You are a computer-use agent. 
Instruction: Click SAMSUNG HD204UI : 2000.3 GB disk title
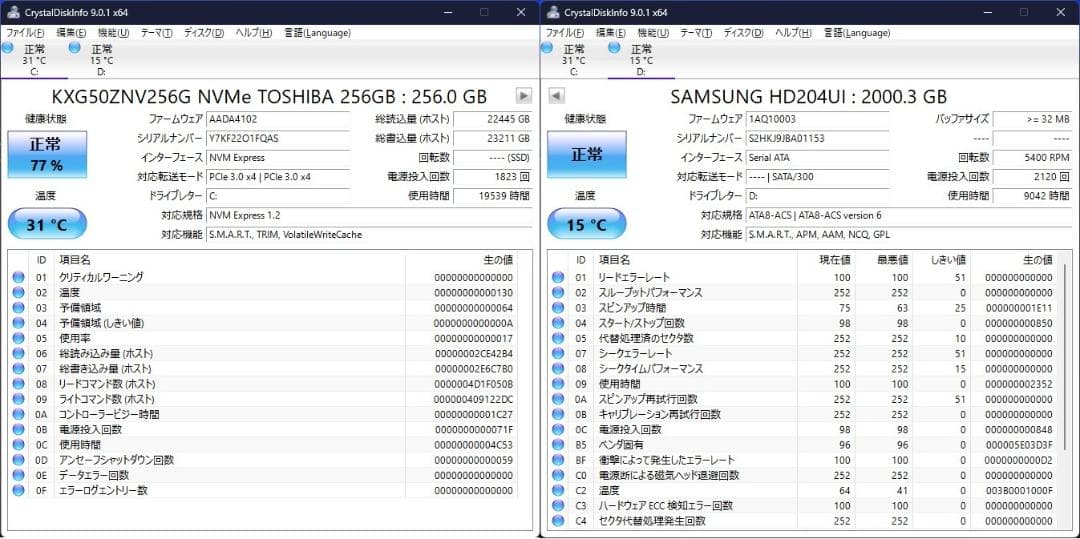click(809, 96)
